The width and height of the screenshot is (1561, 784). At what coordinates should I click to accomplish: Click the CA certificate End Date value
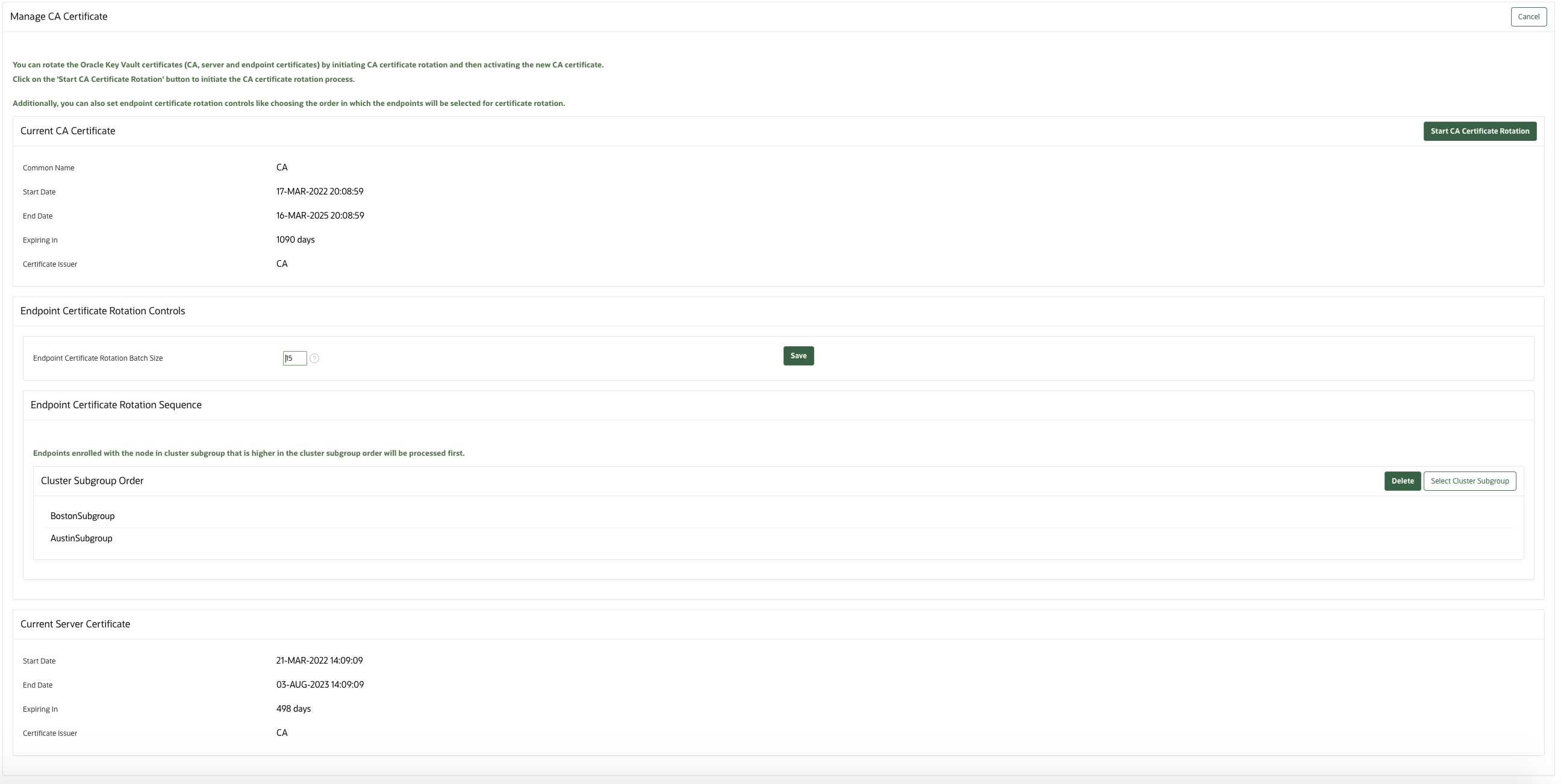[320, 215]
